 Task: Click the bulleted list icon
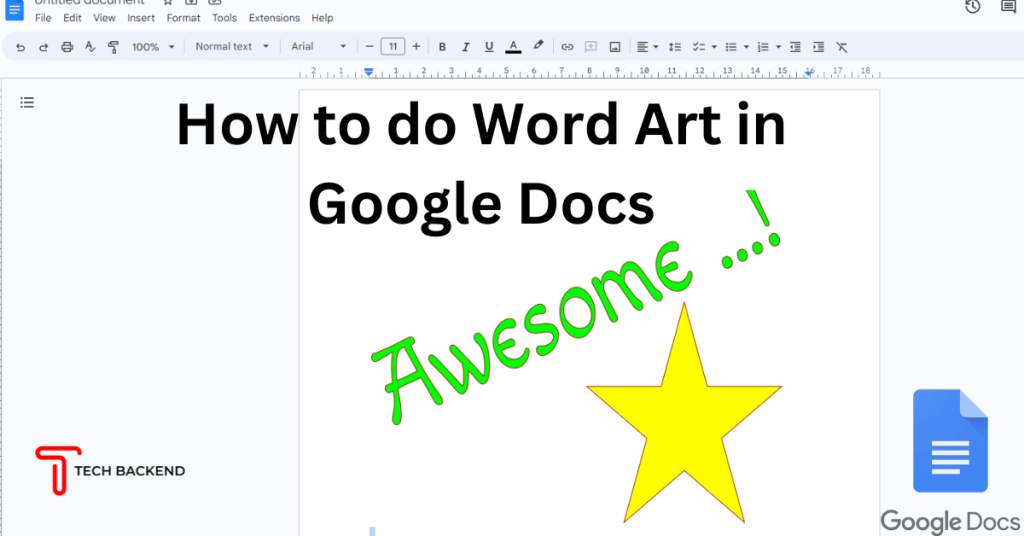click(731, 47)
